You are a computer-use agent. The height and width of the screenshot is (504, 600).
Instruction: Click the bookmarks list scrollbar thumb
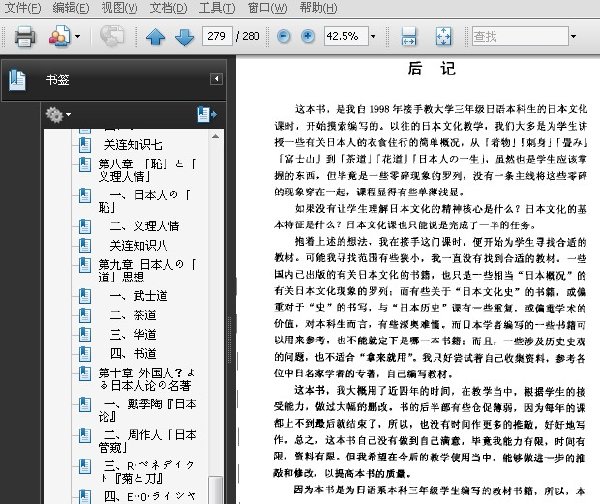tap(215, 490)
